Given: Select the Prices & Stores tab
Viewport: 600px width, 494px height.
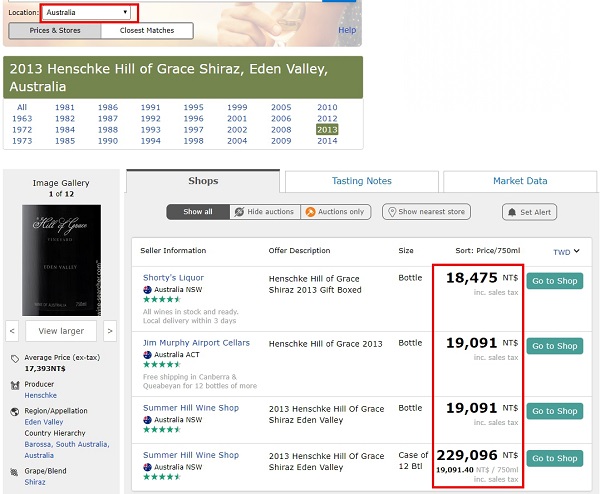Looking at the screenshot, I should coord(55,31).
